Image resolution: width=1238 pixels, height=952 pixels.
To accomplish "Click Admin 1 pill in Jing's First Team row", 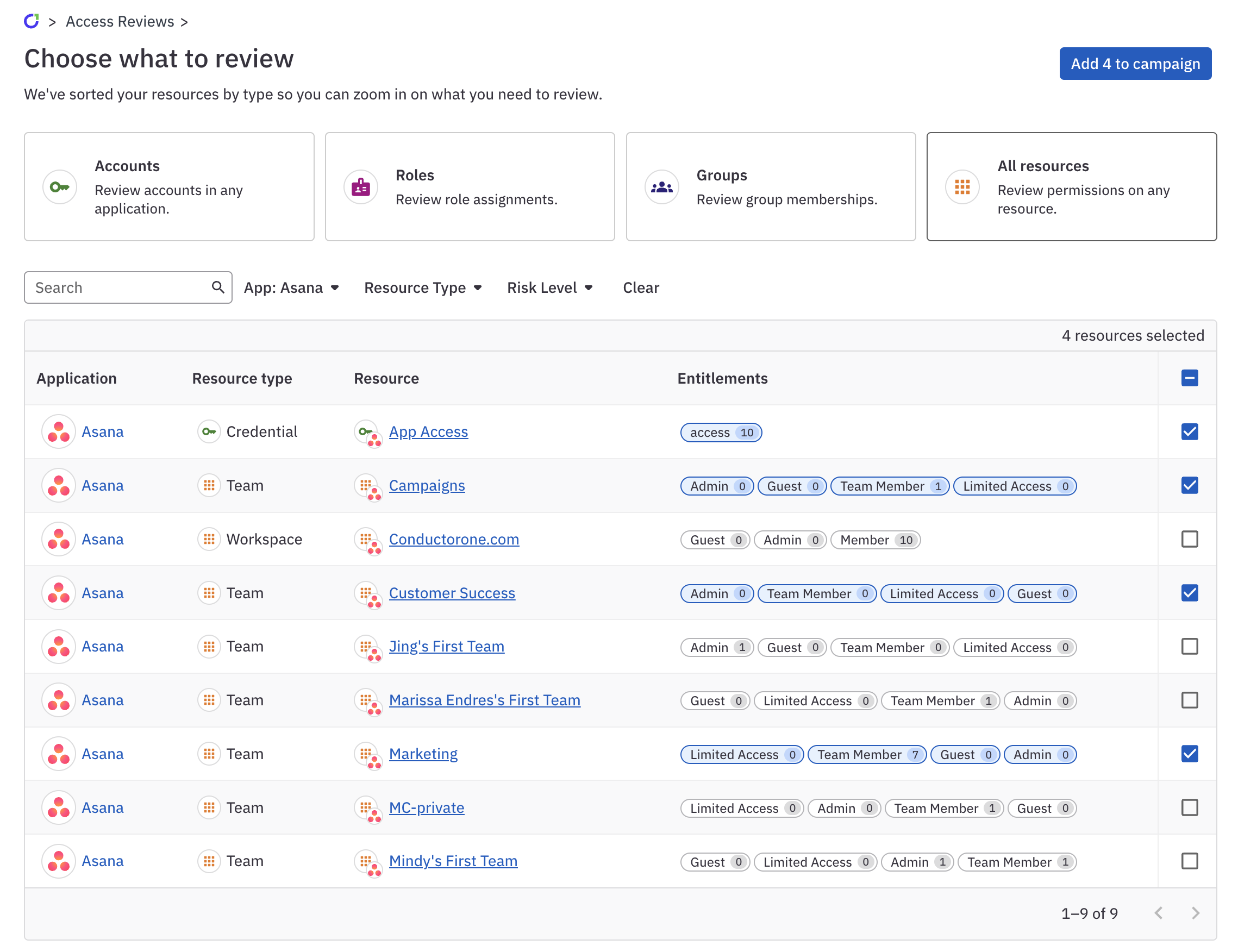I will tap(717, 647).
